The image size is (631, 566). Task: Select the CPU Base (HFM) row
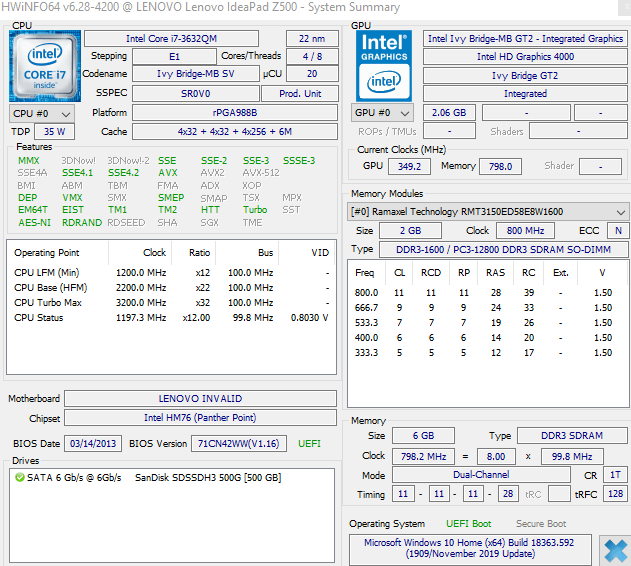(171, 287)
